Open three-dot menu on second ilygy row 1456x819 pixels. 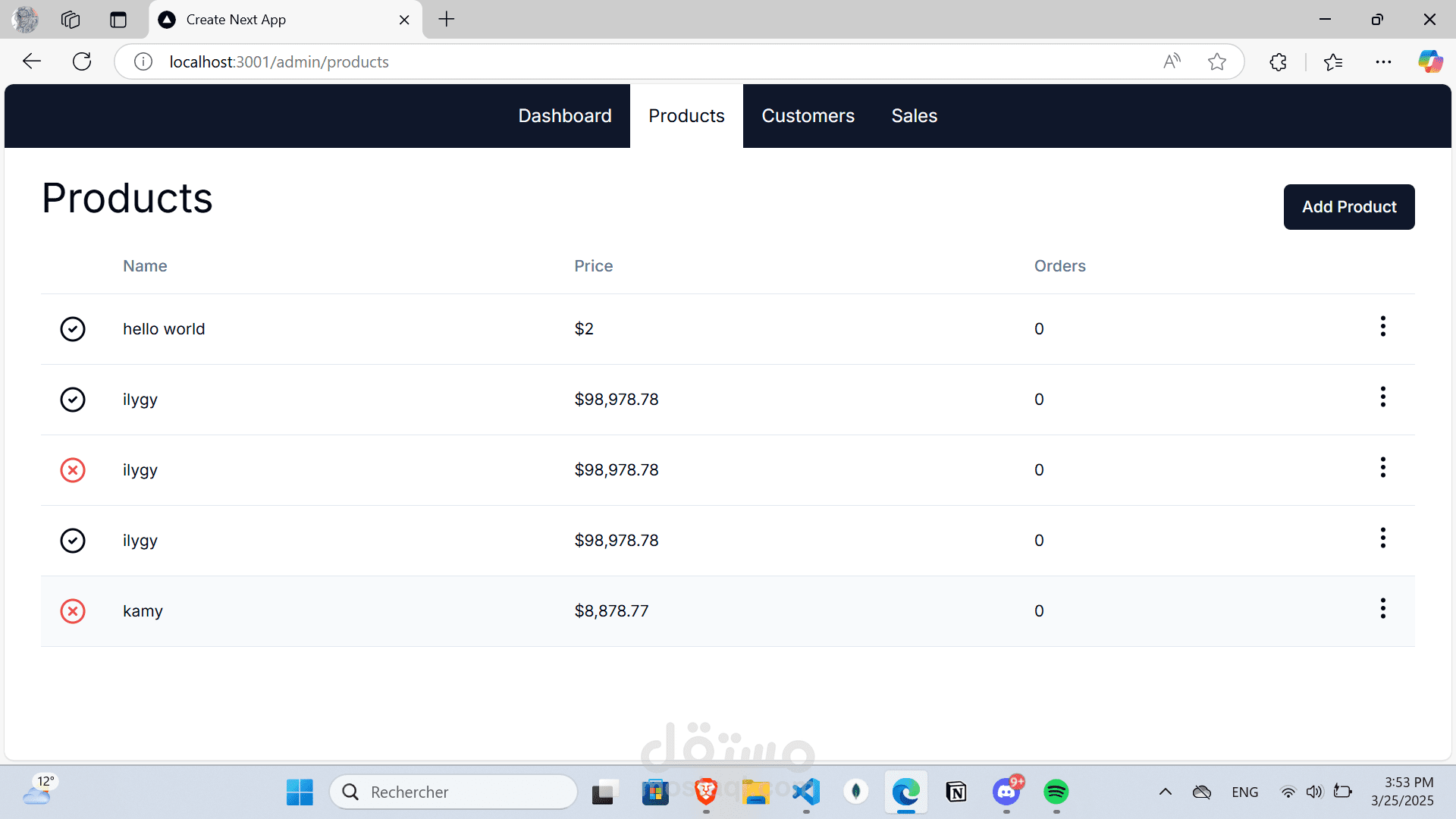[x=1382, y=468]
